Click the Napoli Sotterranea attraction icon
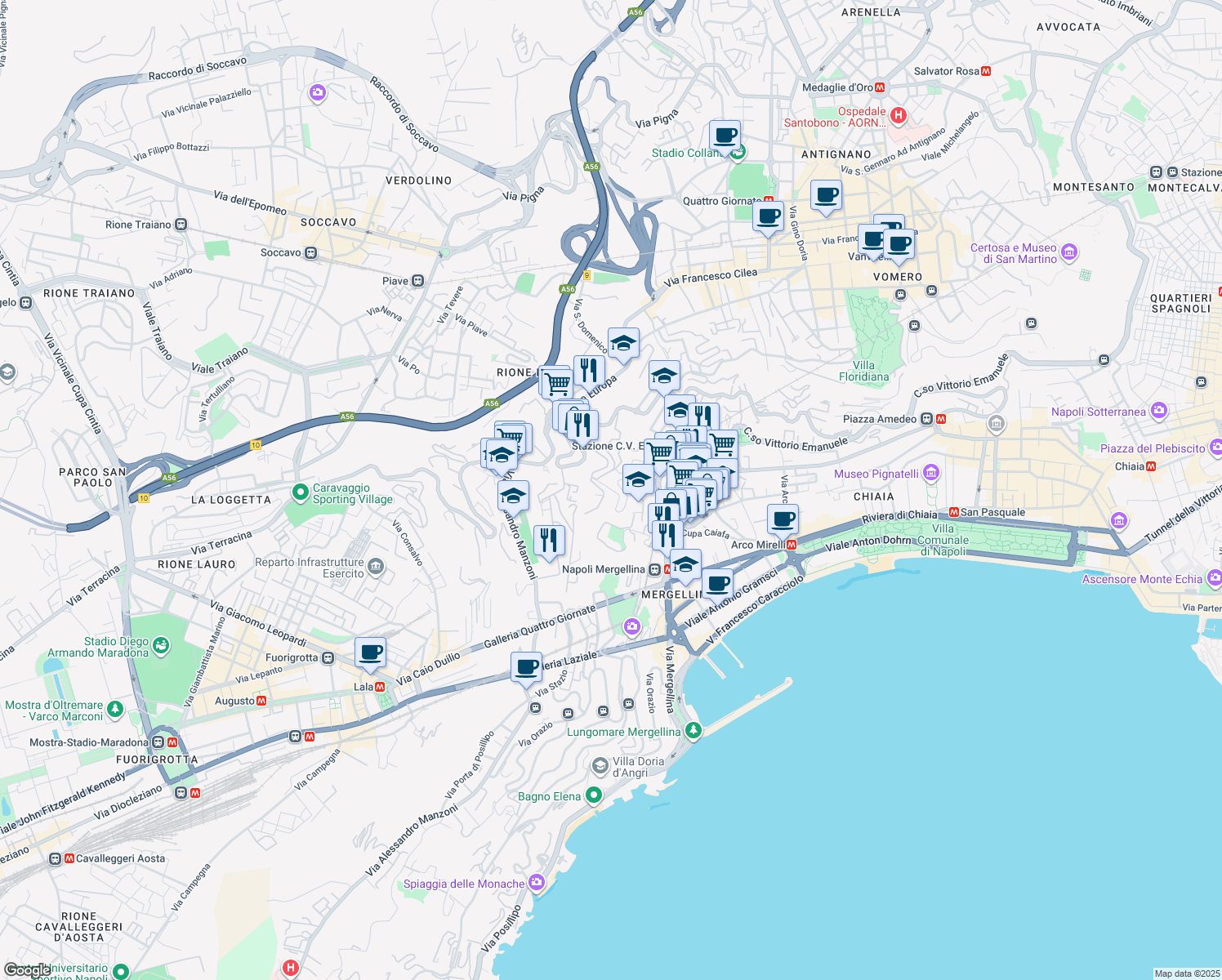The width and height of the screenshot is (1222, 980). 1158,411
